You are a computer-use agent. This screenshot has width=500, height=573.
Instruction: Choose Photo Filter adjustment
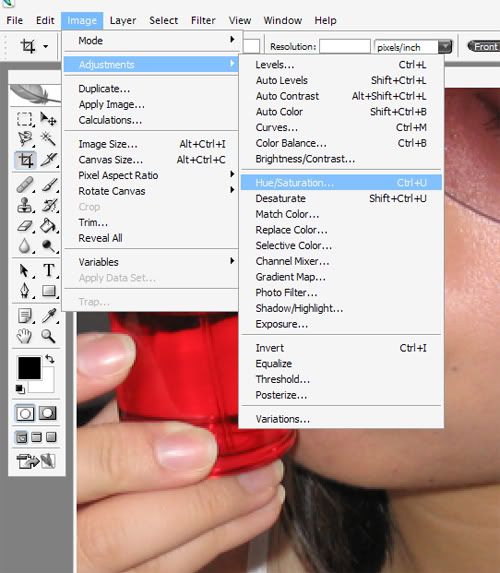[x=341, y=292]
